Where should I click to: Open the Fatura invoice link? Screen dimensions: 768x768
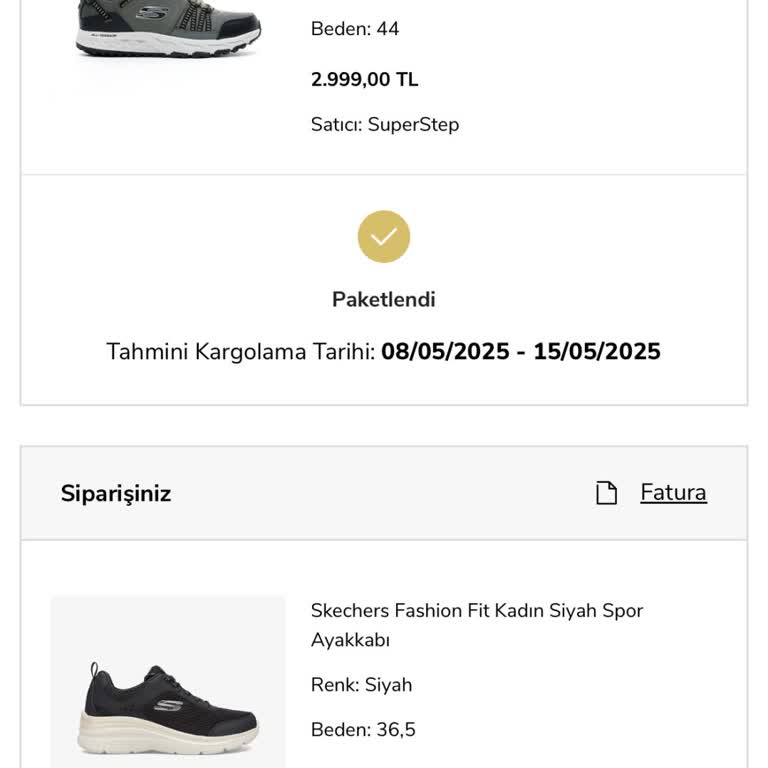pyautogui.click(x=673, y=493)
